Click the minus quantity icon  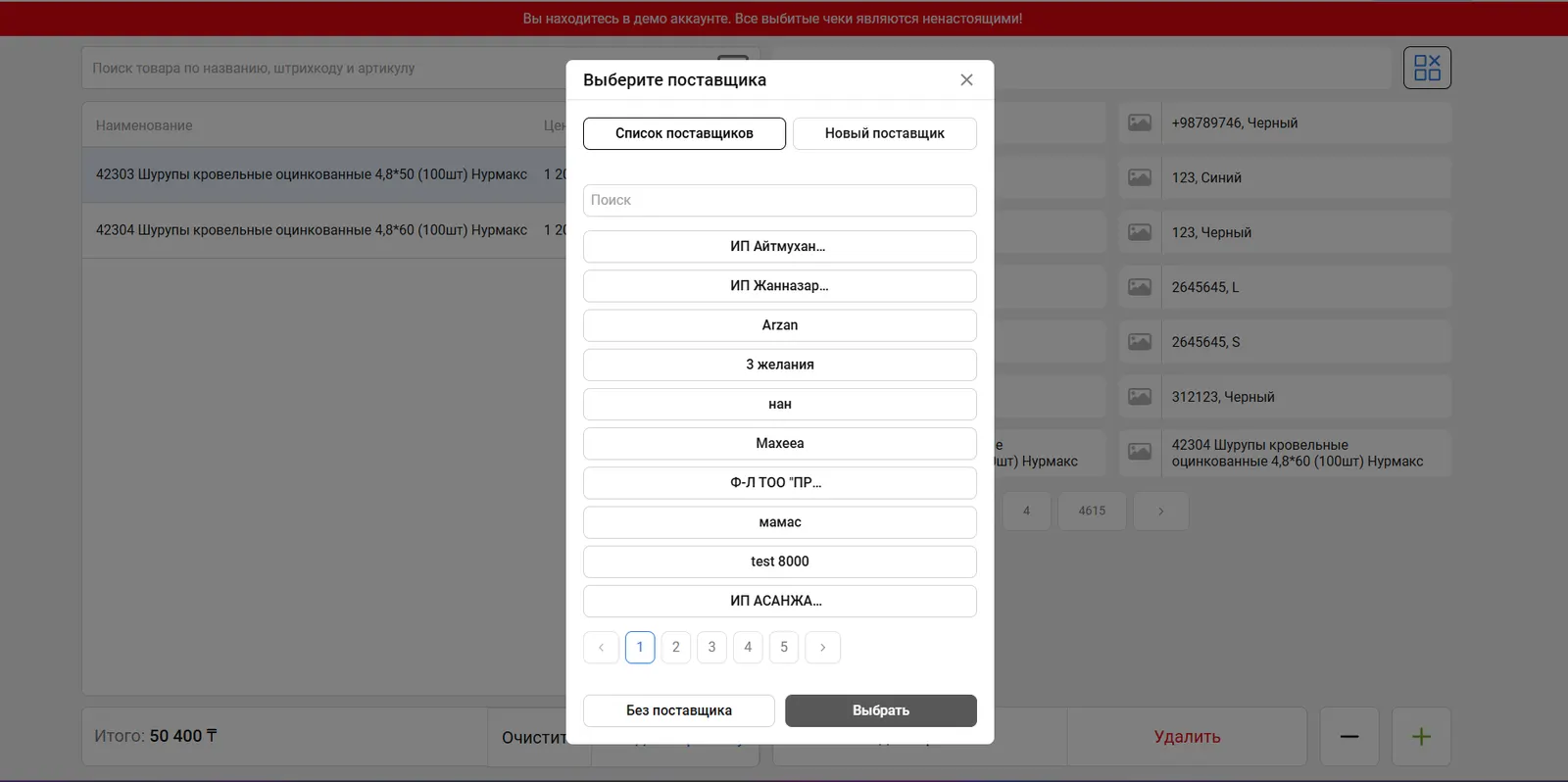1349,737
